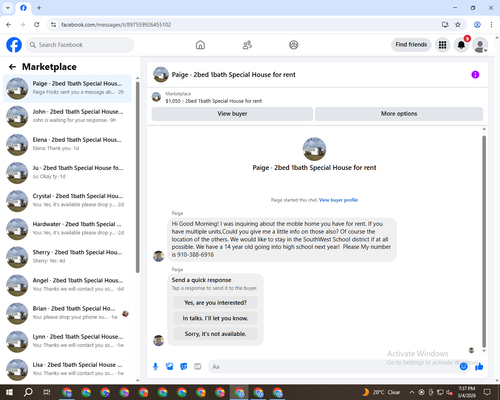The width and height of the screenshot is (500, 400).
Task: Send quick response 'Yes, are you interested?'
Action: [x=215, y=303]
